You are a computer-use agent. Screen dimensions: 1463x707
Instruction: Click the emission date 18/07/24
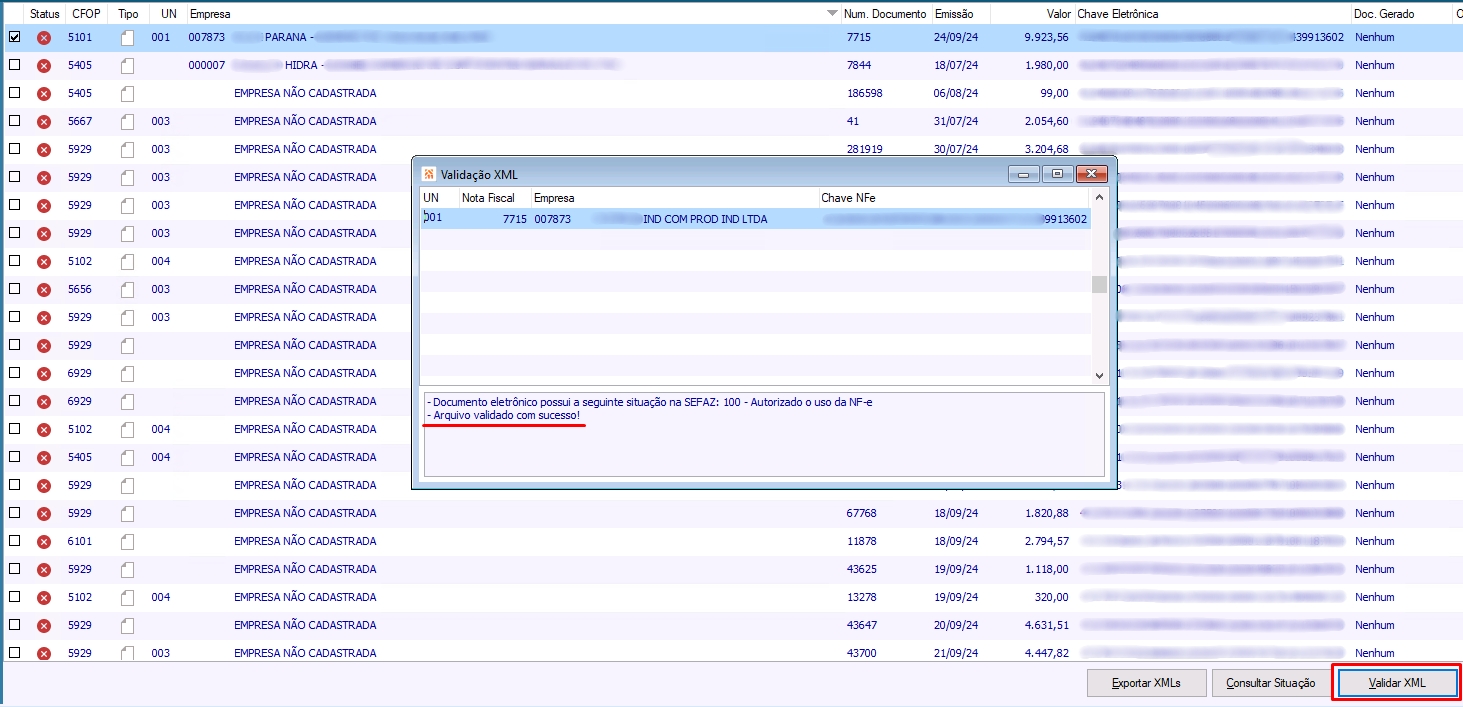[956, 65]
